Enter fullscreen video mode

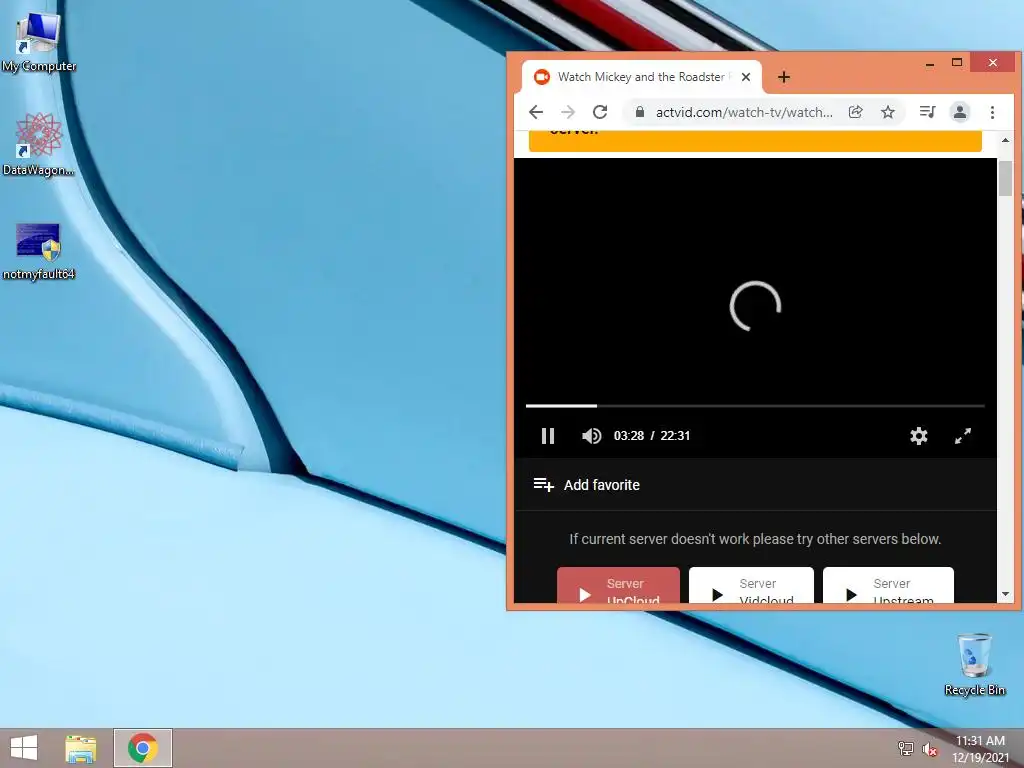(963, 436)
